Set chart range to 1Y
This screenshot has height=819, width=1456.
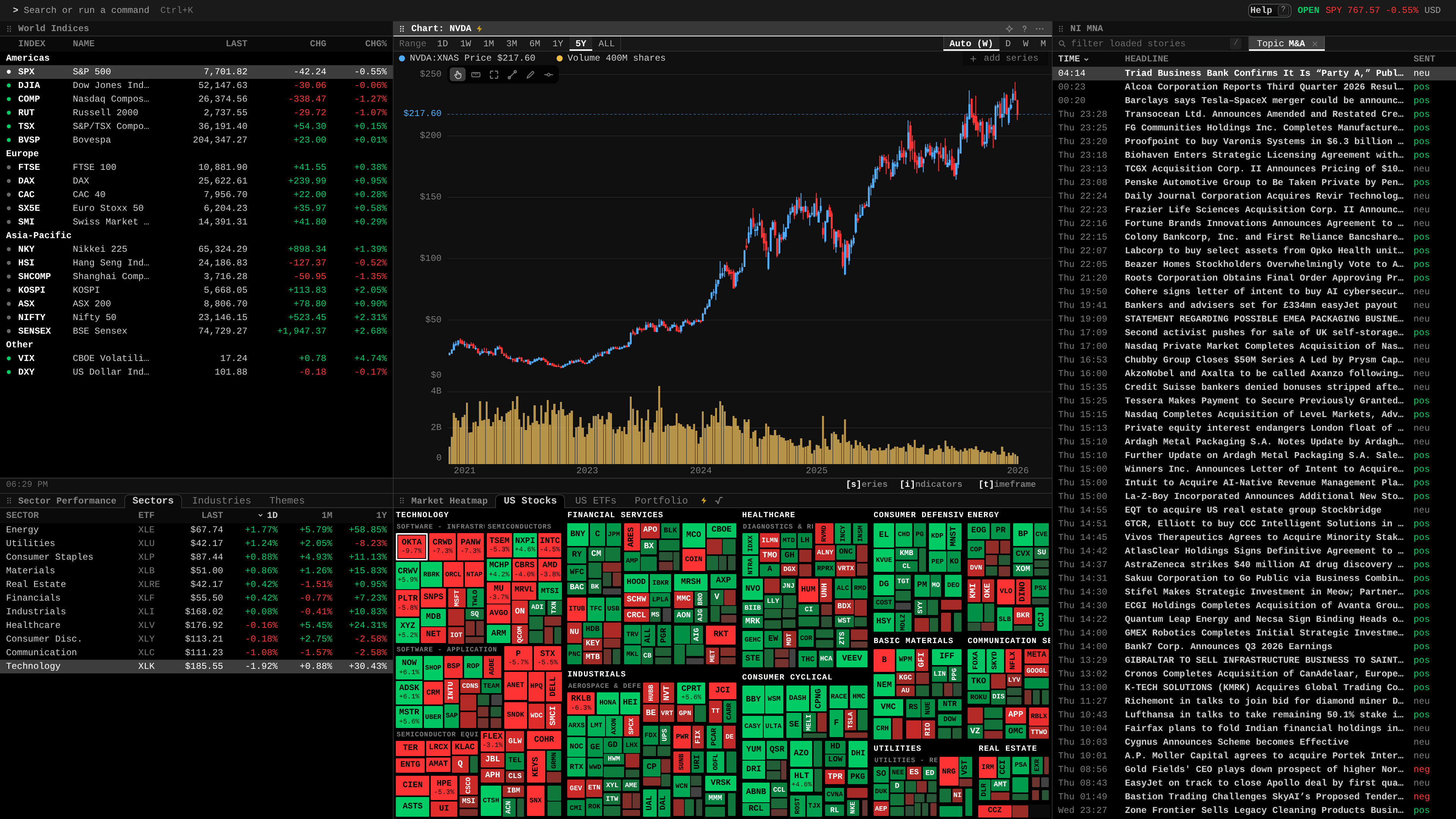(558, 44)
